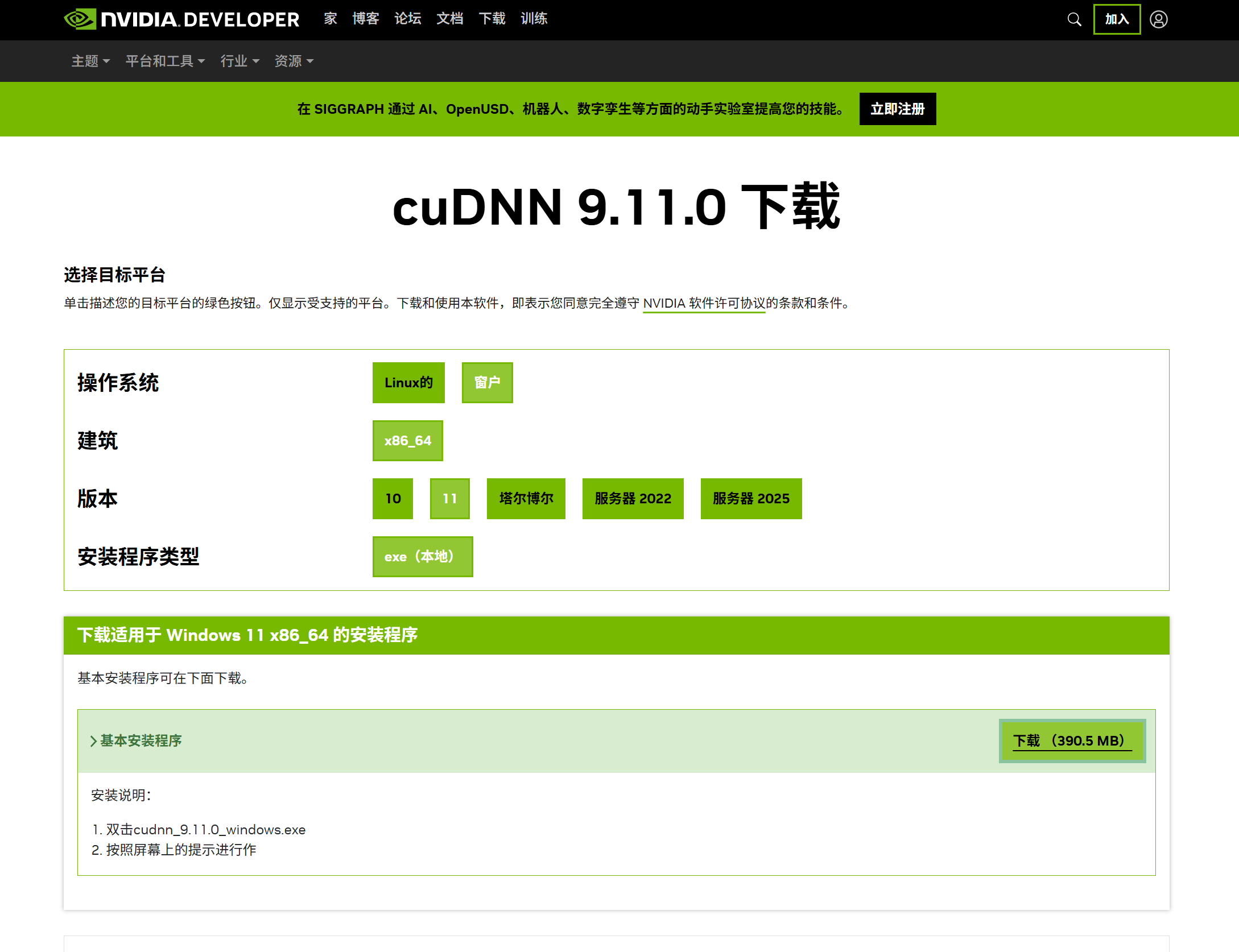The image size is (1239, 952).
Task: Select 服务器 2025 version
Action: (751, 499)
